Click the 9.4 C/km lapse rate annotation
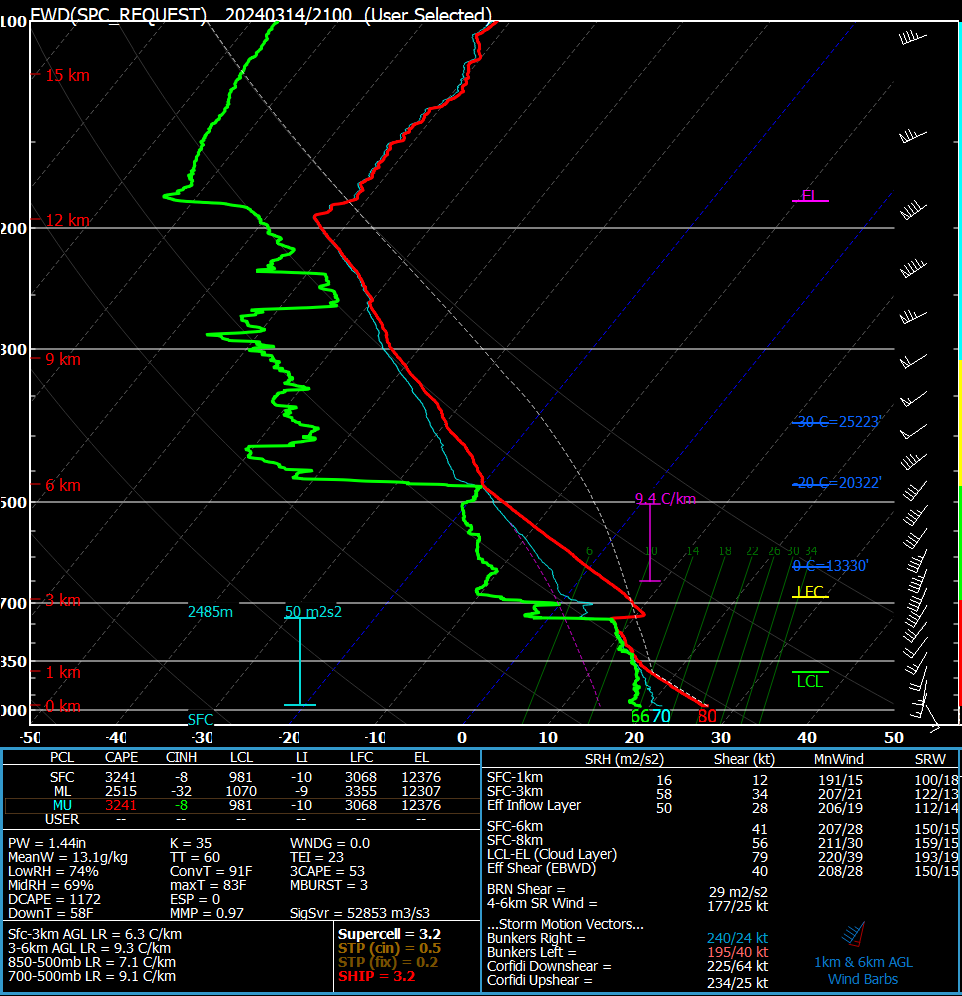This screenshot has height=996, width=962. [665, 499]
